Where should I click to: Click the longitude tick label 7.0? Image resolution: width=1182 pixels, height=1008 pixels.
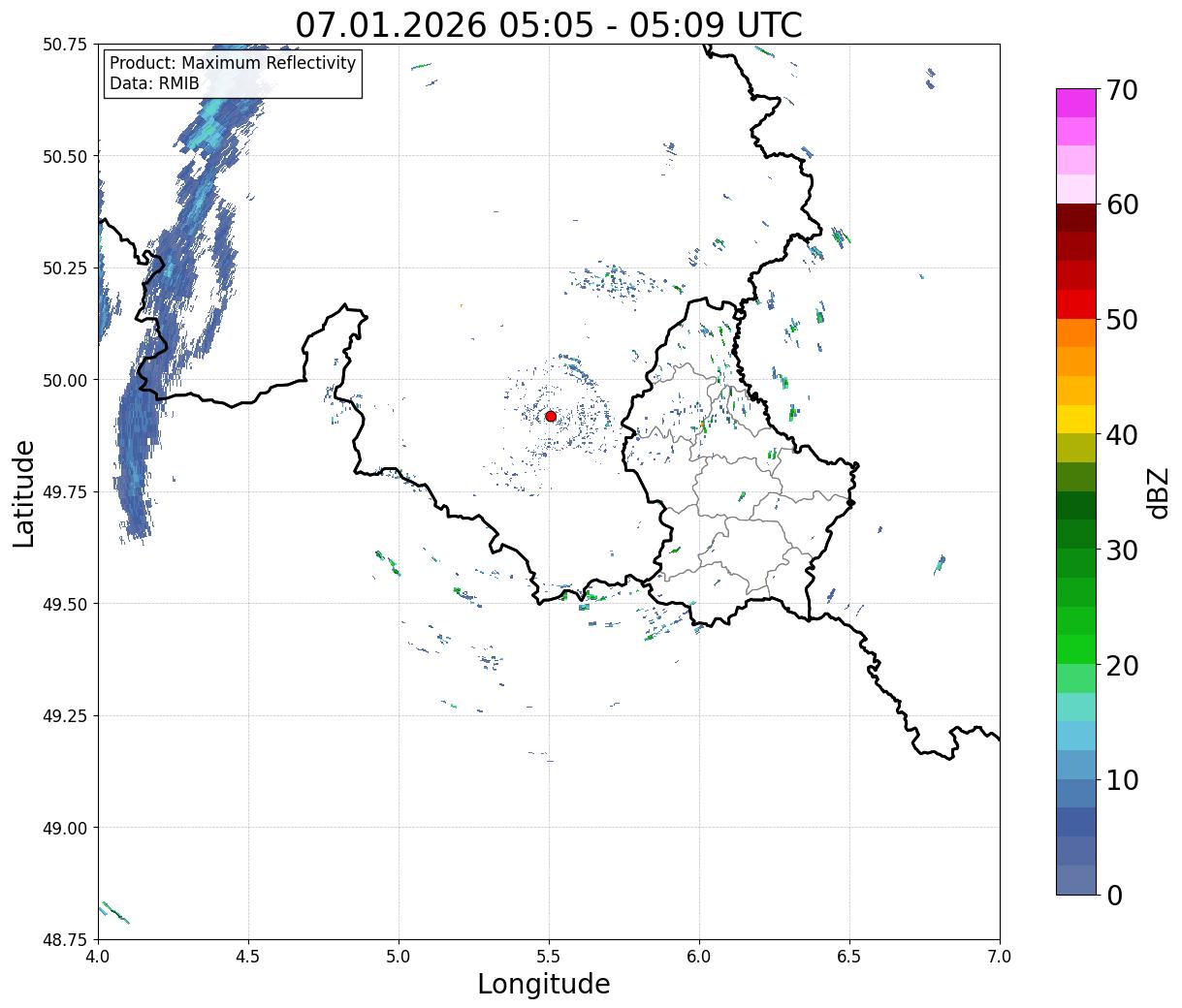pos(1000,957)
